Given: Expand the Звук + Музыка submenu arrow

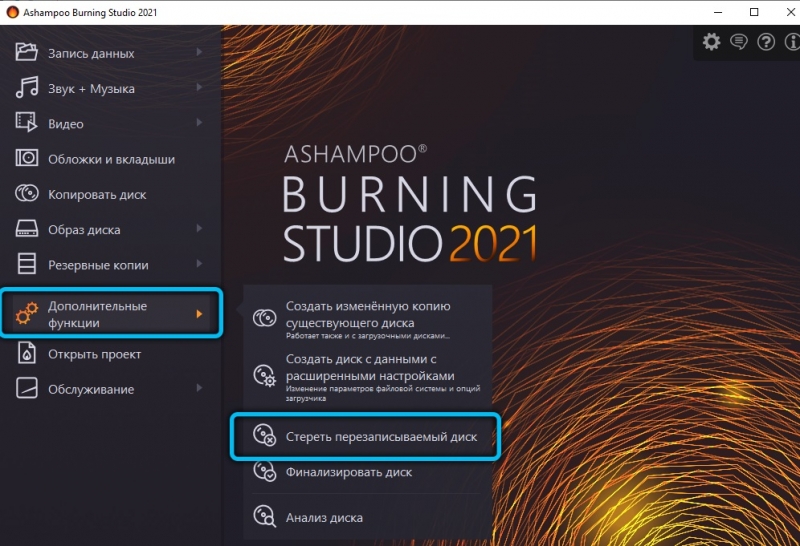Looking at the screenshot, I should [x=199, y=87].
